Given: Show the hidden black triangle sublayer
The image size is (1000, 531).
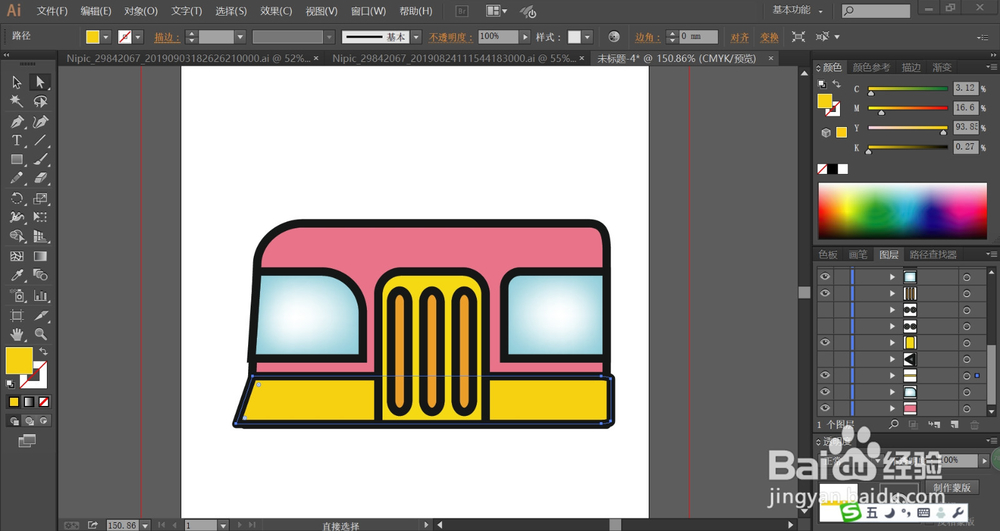Looking at the screenshot, I should click(825, 359).
